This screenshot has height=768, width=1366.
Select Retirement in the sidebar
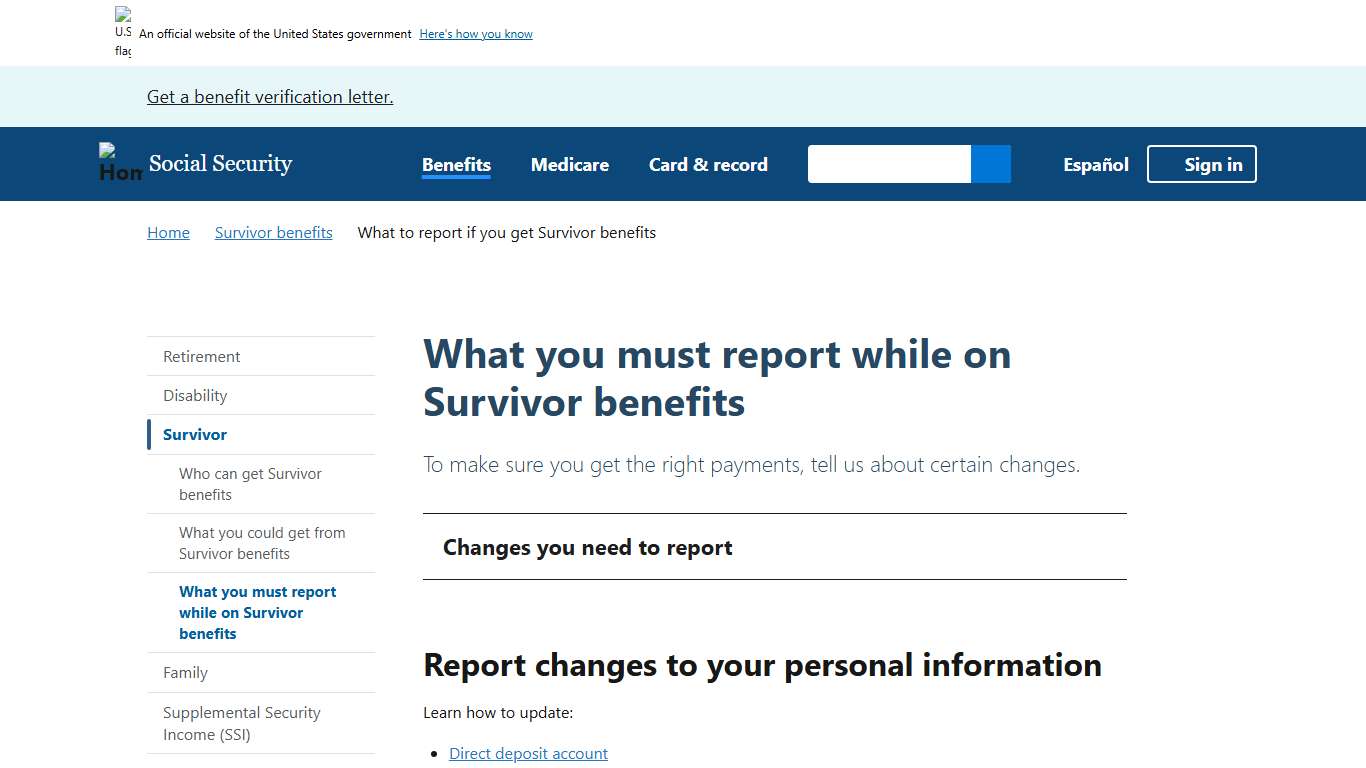coord(201,356)
